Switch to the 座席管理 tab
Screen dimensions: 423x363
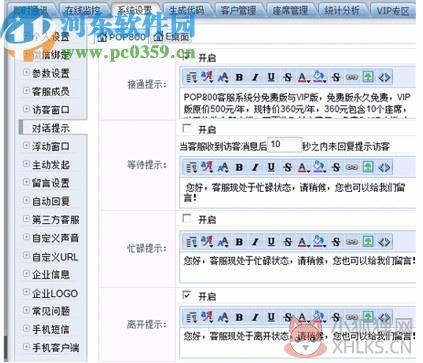coord(290,11)
